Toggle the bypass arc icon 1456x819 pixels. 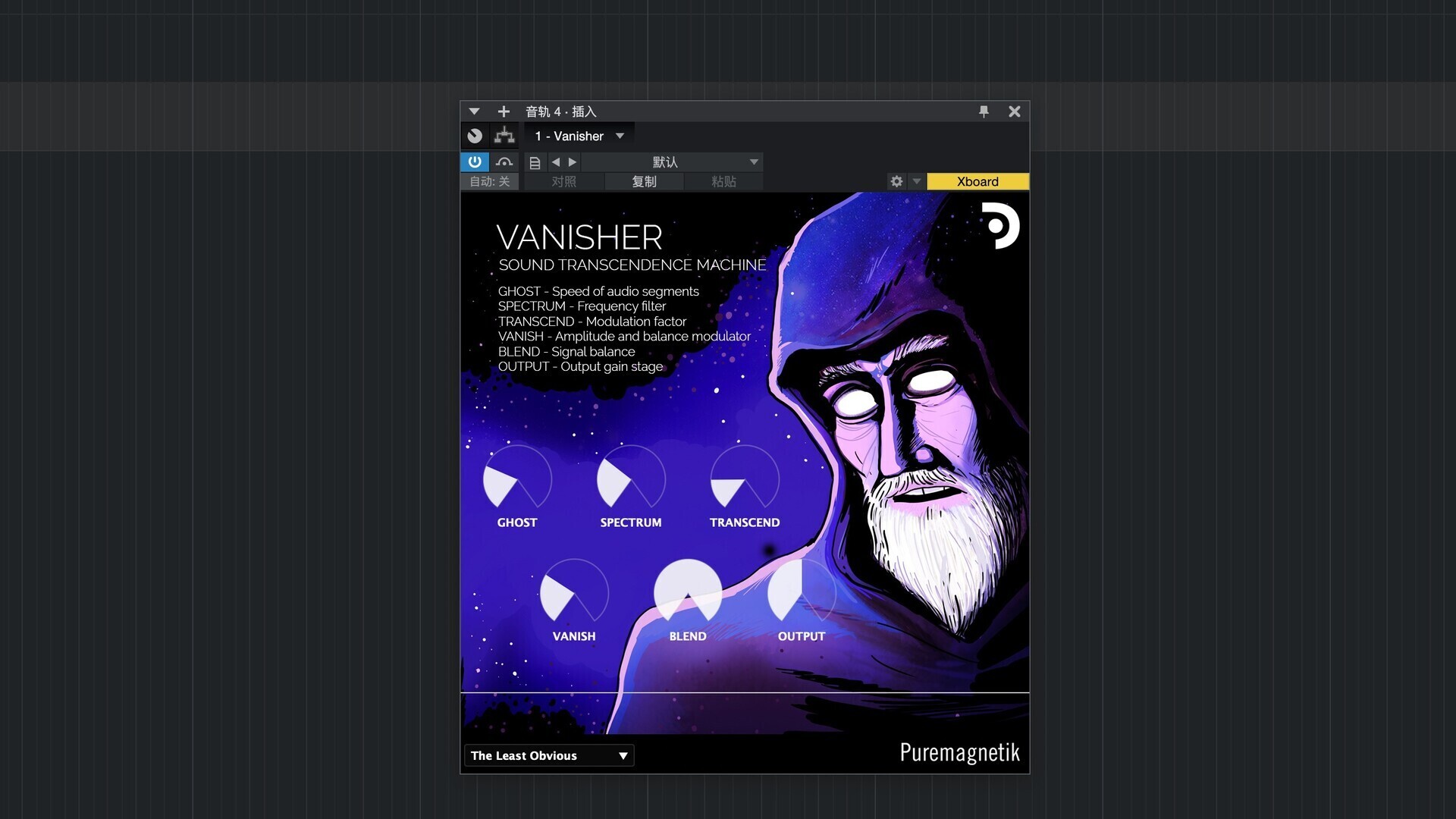point(504,162)
